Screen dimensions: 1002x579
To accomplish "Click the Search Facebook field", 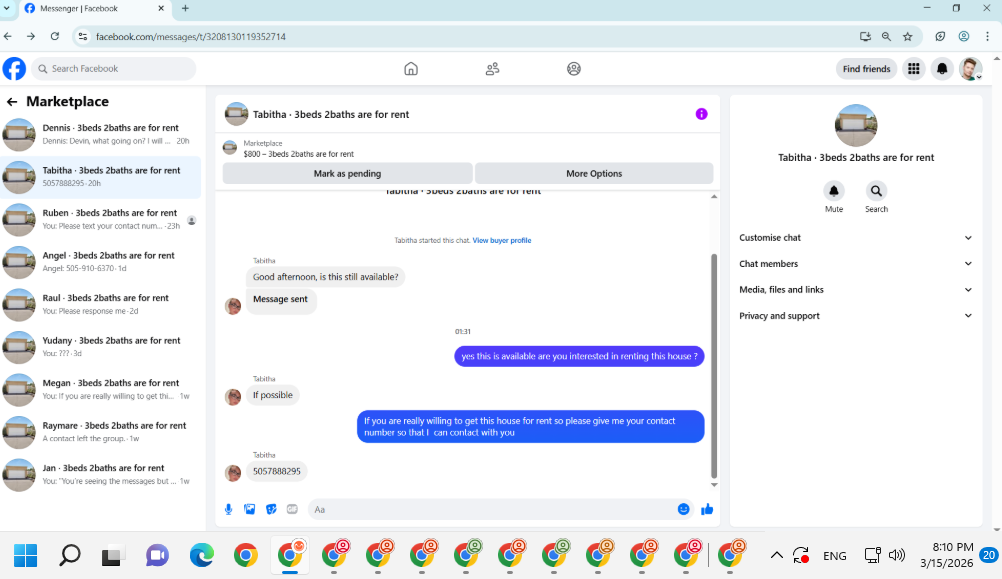I will [114, 68].
